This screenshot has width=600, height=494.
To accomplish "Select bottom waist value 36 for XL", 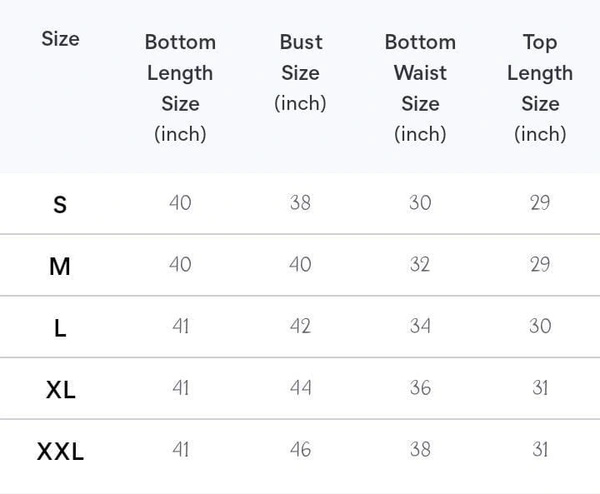I will tap(420, 388).
